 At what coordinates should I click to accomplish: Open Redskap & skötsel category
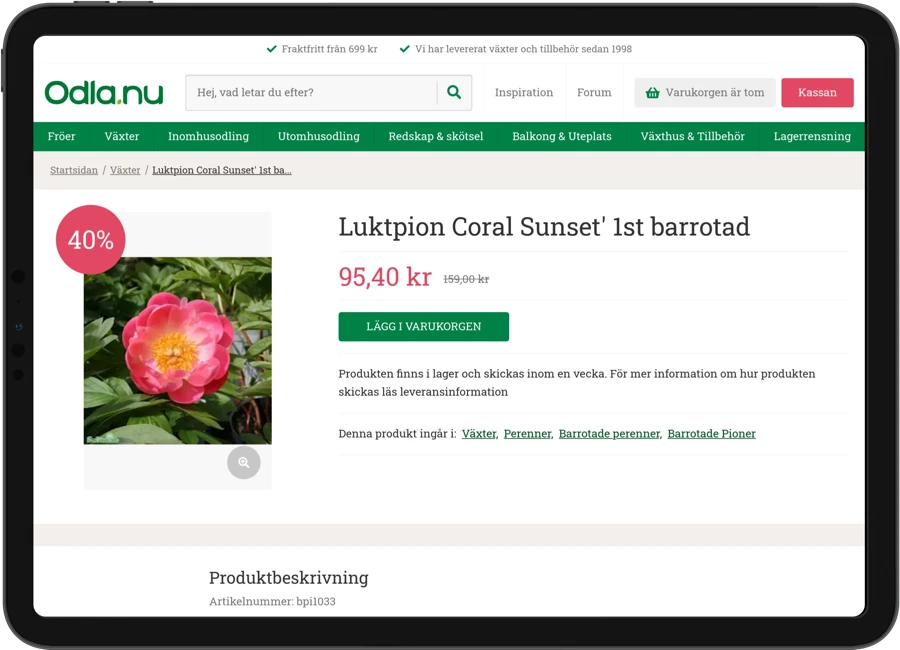click(x=435, y=136)
